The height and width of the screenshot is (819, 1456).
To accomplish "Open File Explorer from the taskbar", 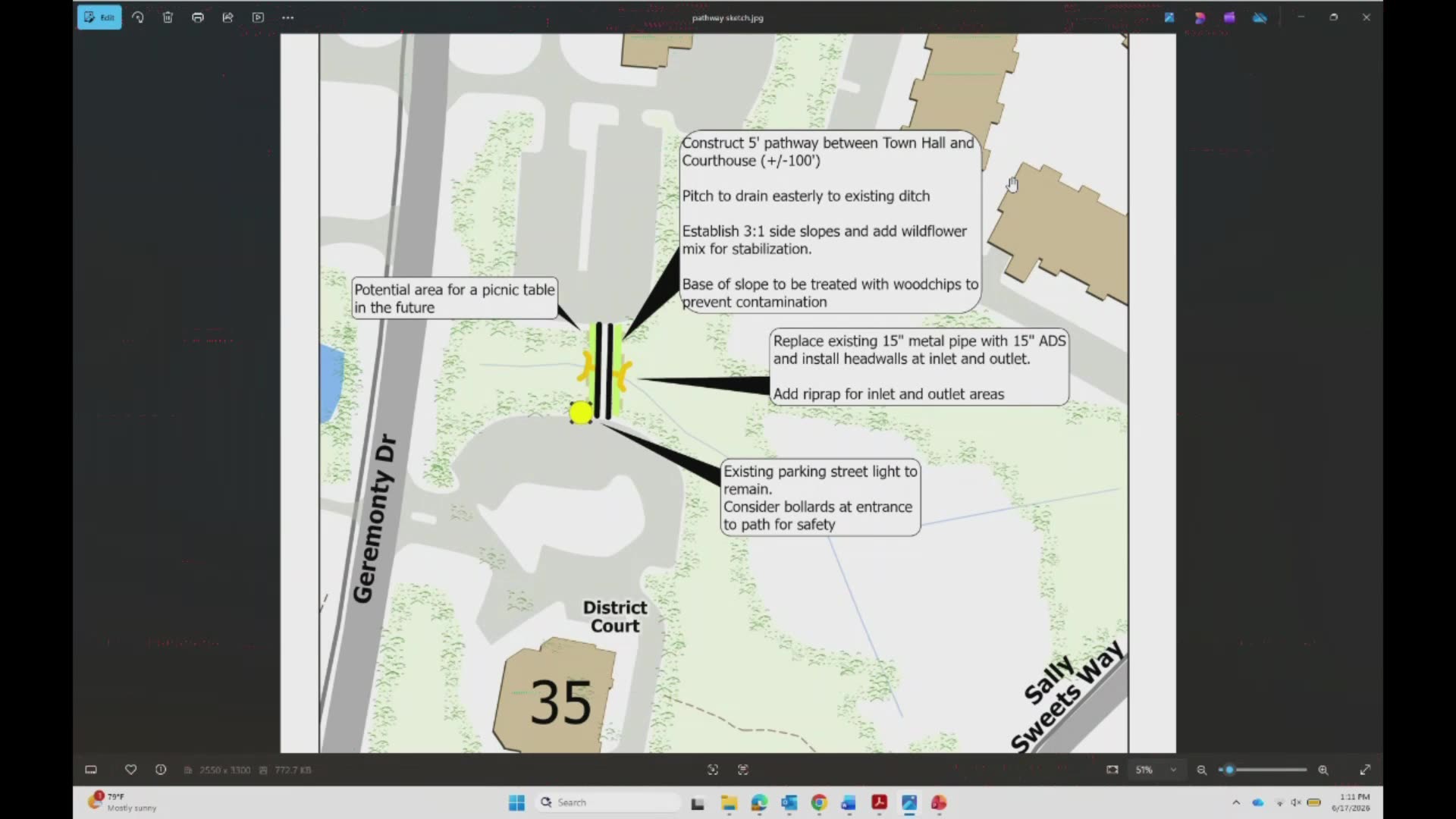I will coord(729,802).
